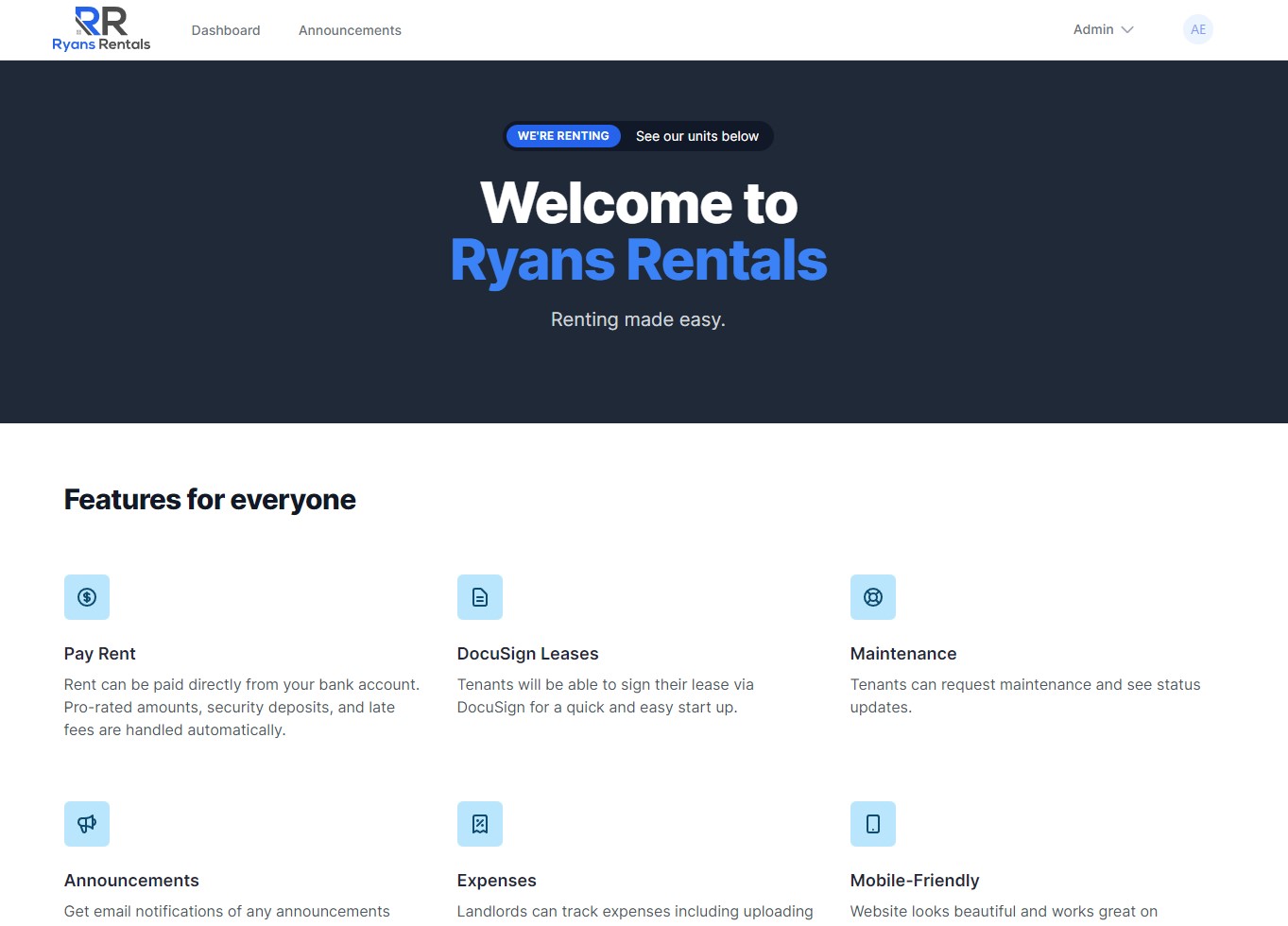
Task: Click the Renting made easy tagline
Action: click(x=639, y=319)
